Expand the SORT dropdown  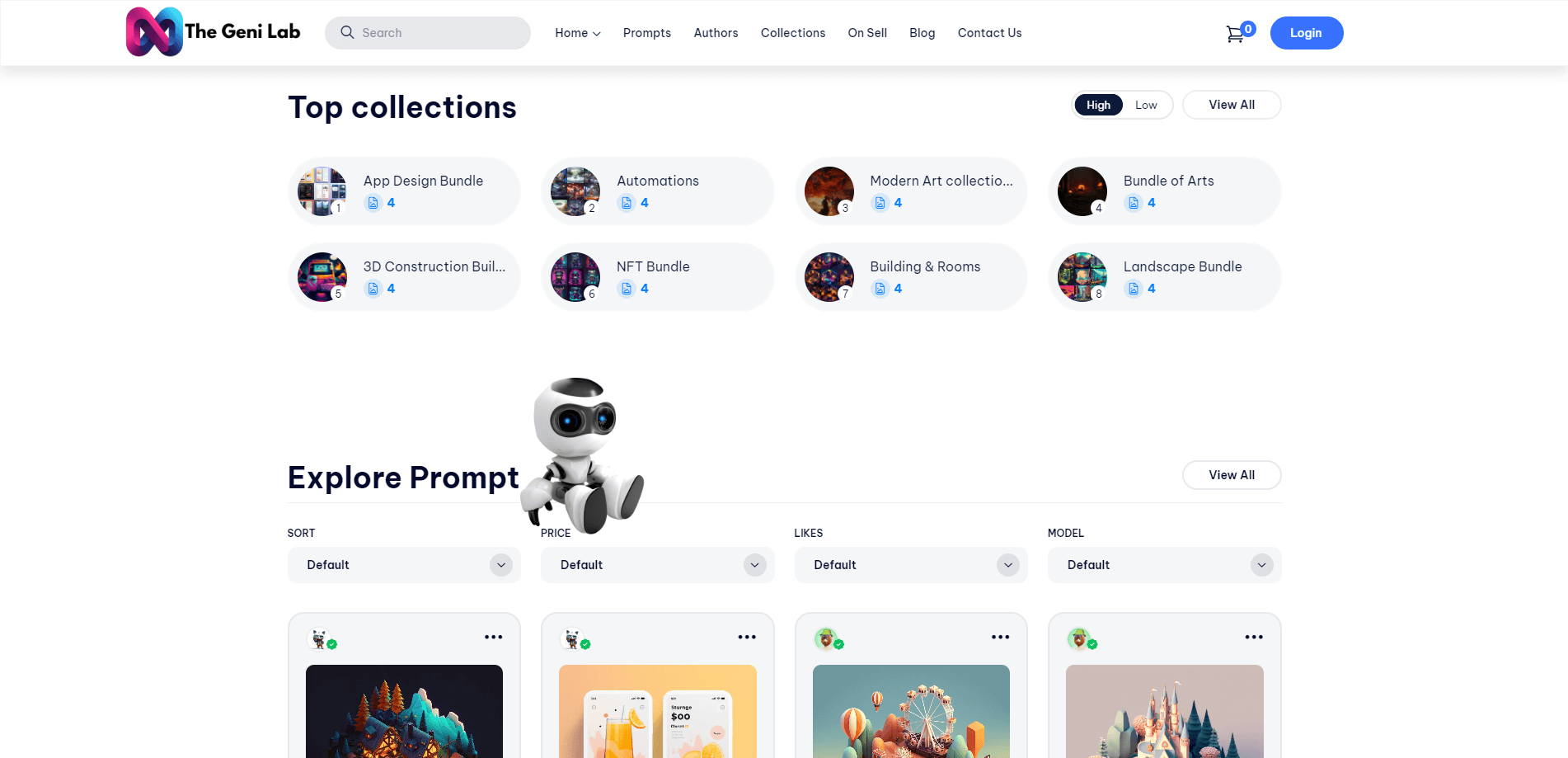(x=404, y=565)
